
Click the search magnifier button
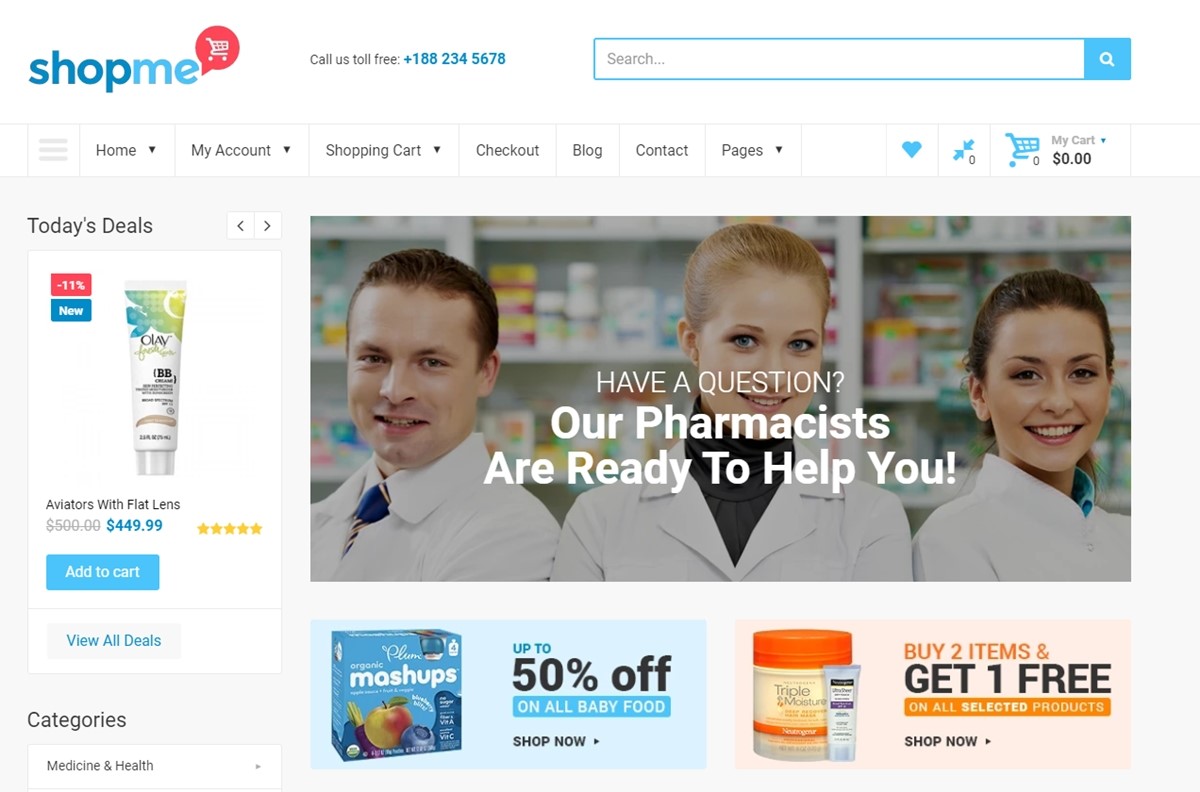pos(1107,59)
